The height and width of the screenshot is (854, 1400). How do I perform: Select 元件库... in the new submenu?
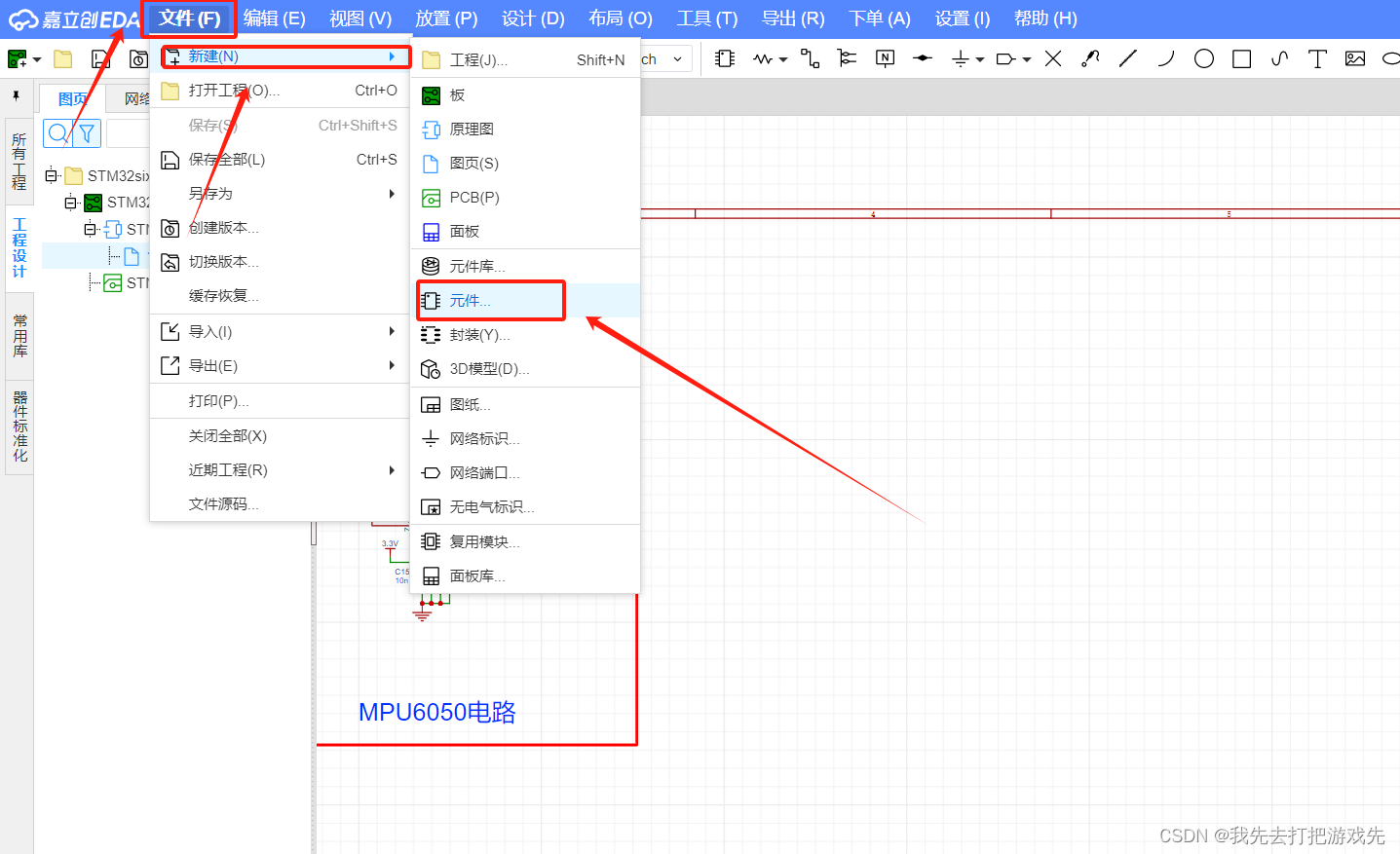coord(525,267)
